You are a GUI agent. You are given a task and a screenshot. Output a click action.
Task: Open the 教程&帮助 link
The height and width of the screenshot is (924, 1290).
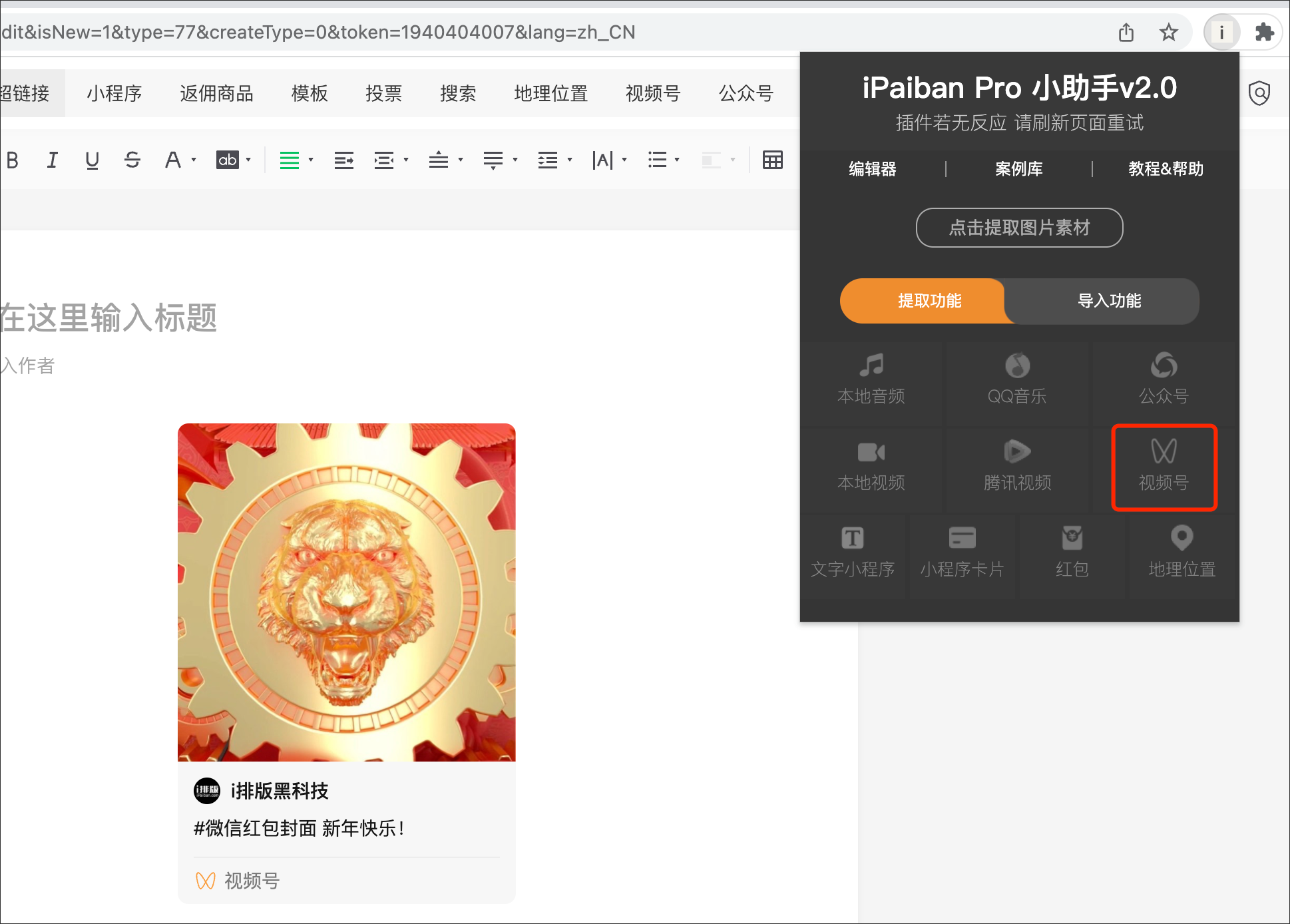pos(1166,169)
